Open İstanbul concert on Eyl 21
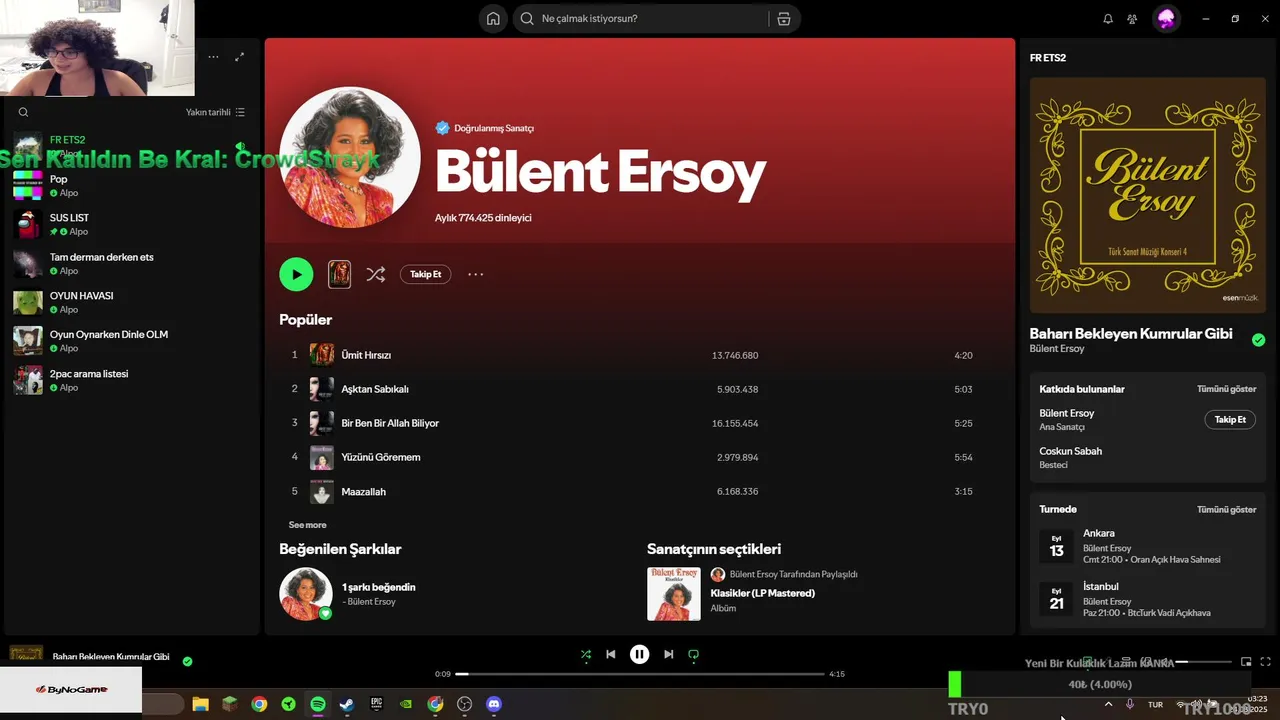Viewport: 1280px width, 720px height. (x=1147, y=599)
